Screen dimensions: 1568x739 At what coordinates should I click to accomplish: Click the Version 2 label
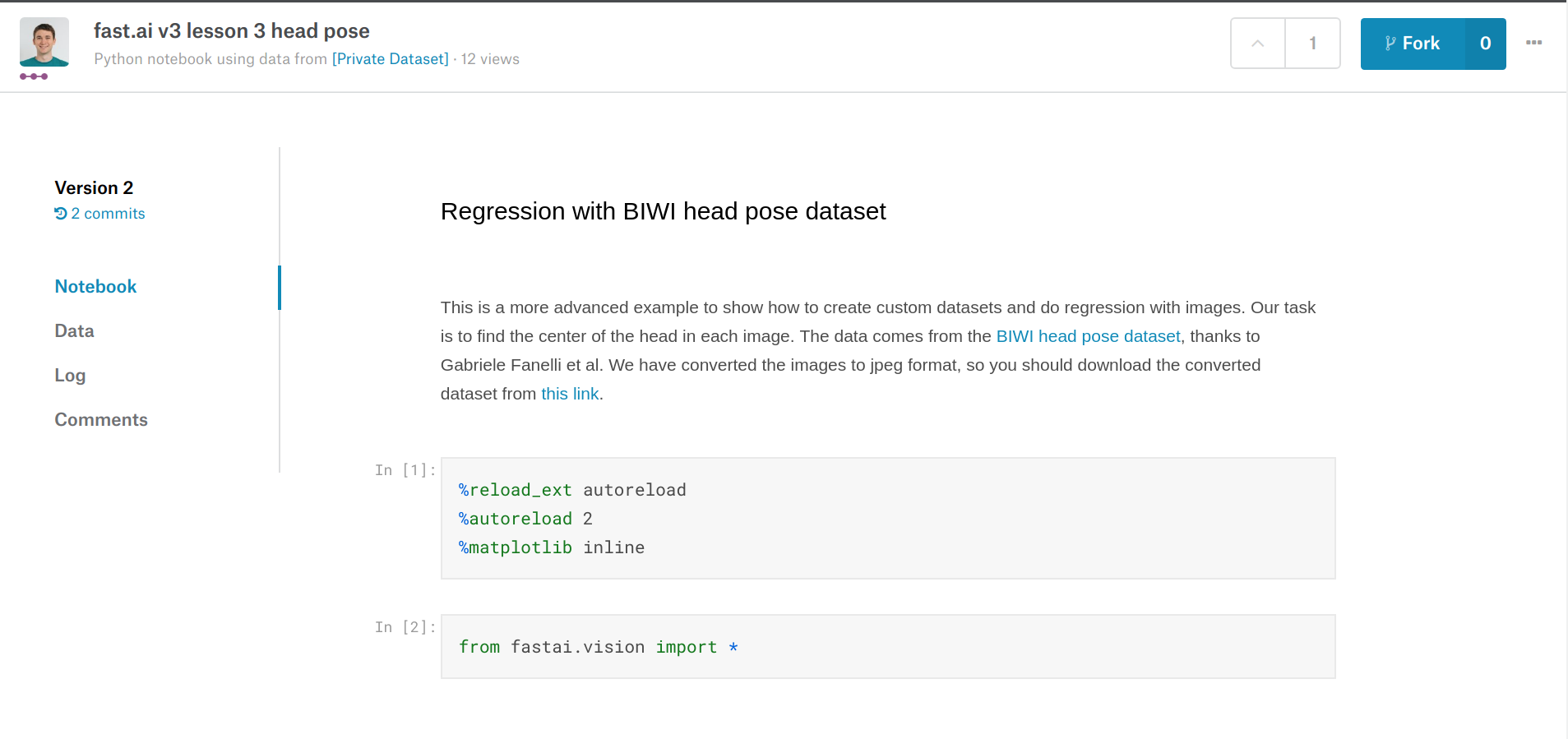[x=94, y=188]
